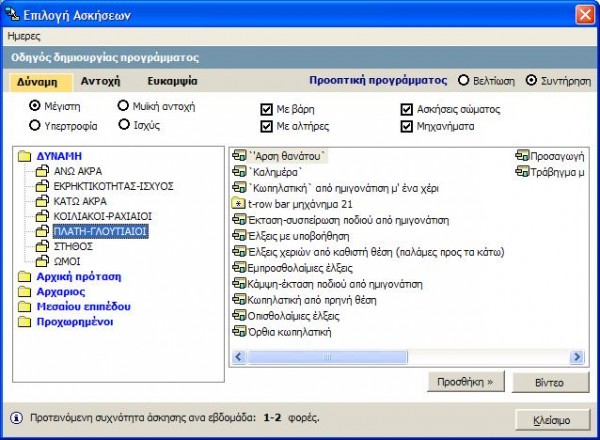This screenshot has width=600, height=440.
Task: Click the 'Βίντεο' button
Action: coord(549,383)
